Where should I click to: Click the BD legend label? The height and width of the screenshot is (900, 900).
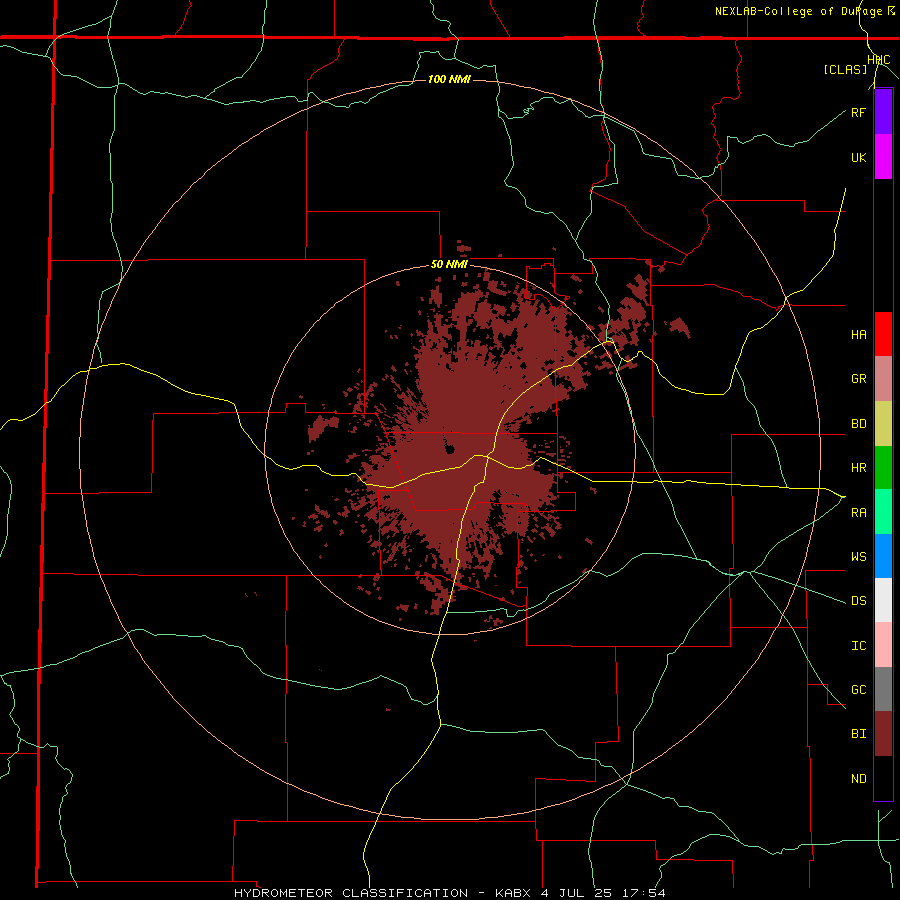tap(858, 424)
